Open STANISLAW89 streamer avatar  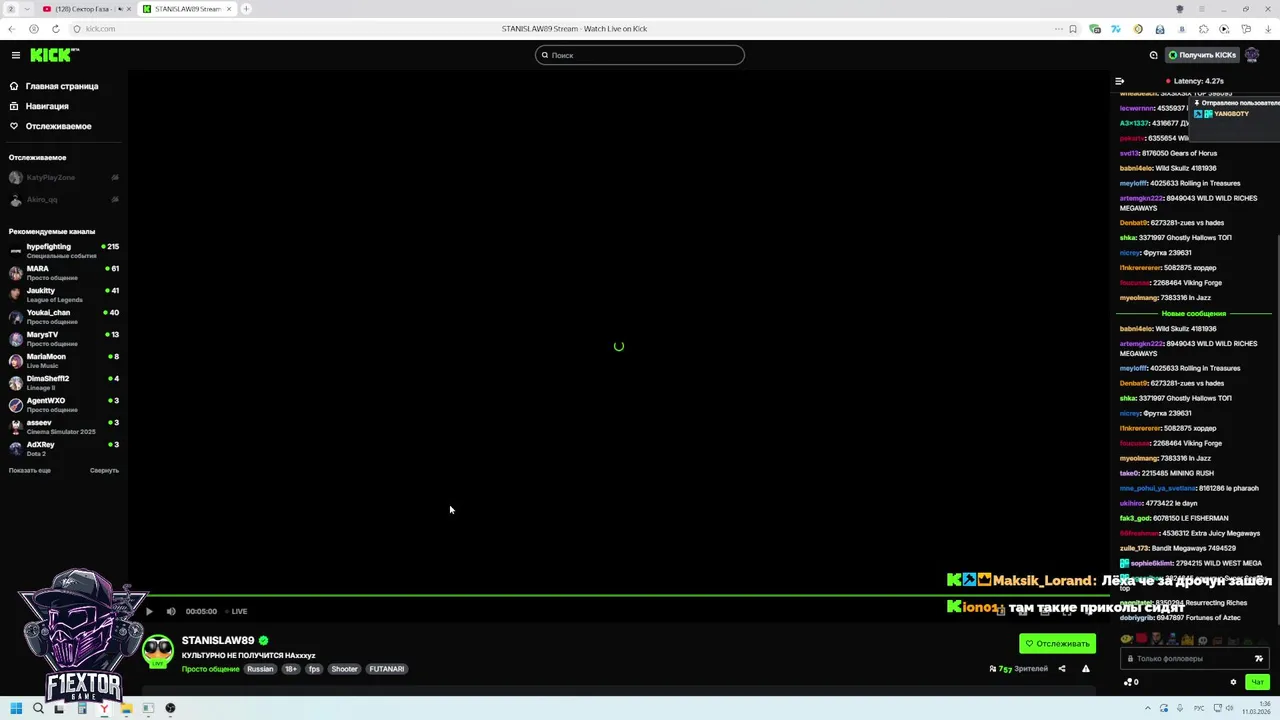point(158,651)
